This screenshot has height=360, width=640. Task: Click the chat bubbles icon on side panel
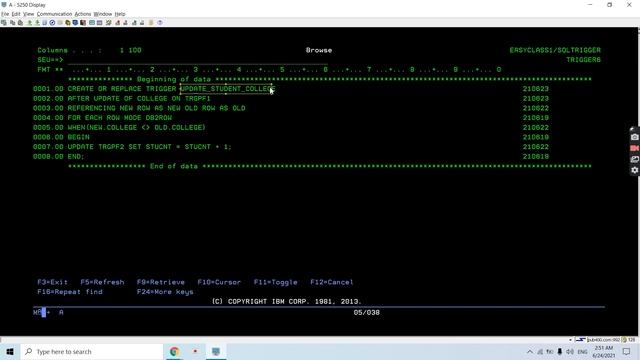click(634, 159)
